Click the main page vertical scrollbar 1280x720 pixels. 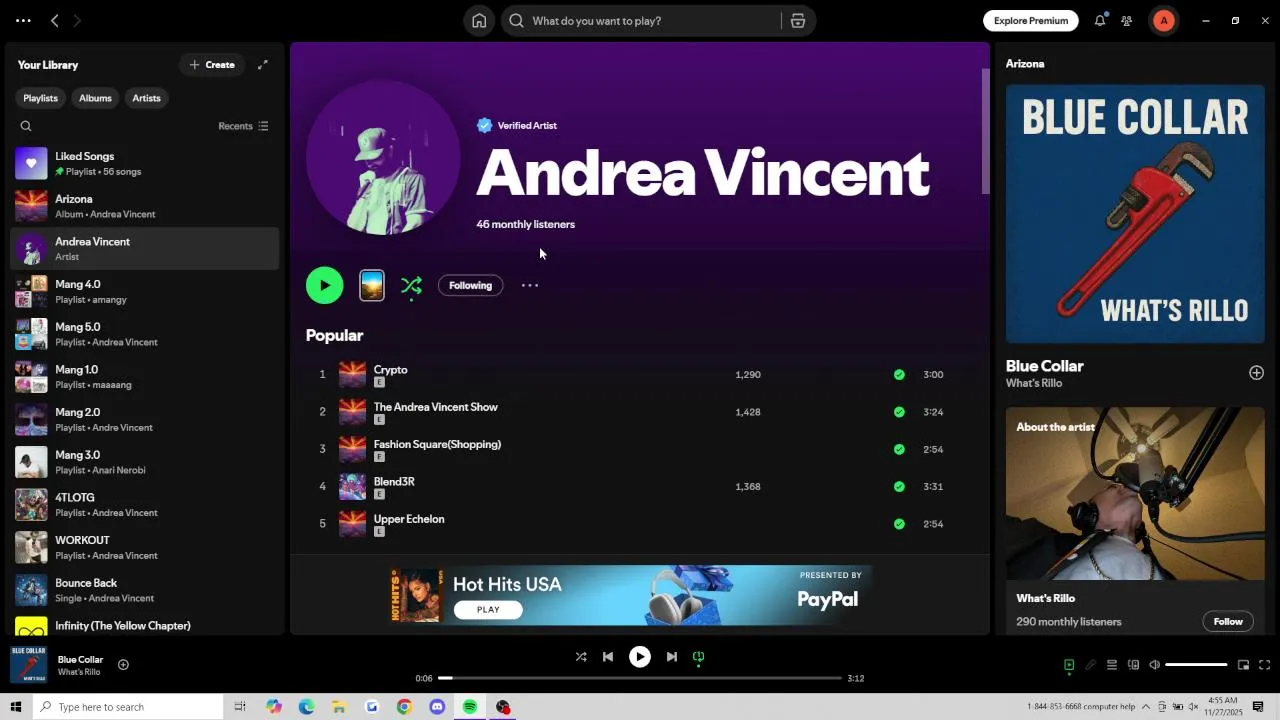tap(985, 131)
